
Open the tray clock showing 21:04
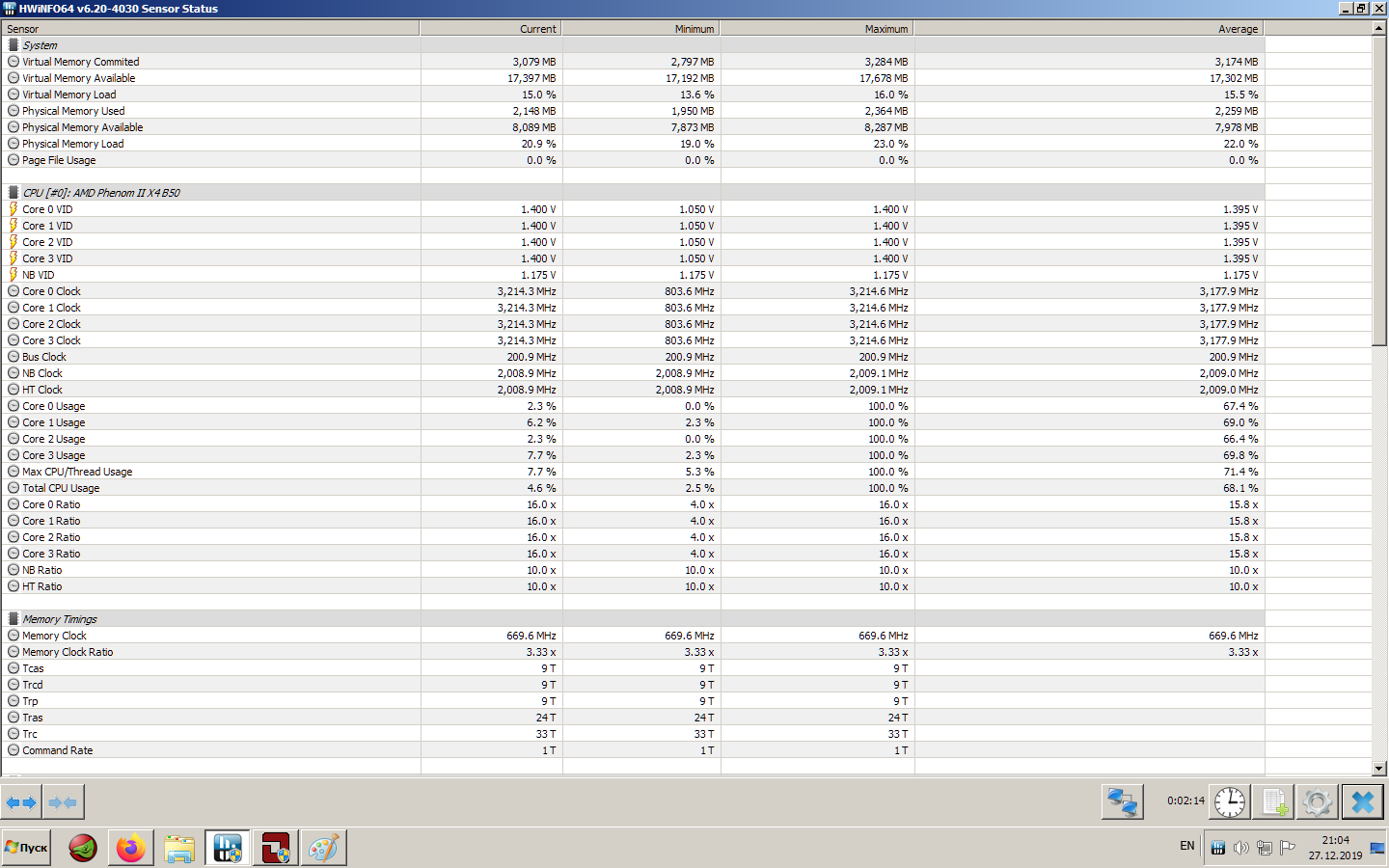[x=1335, y=848]
